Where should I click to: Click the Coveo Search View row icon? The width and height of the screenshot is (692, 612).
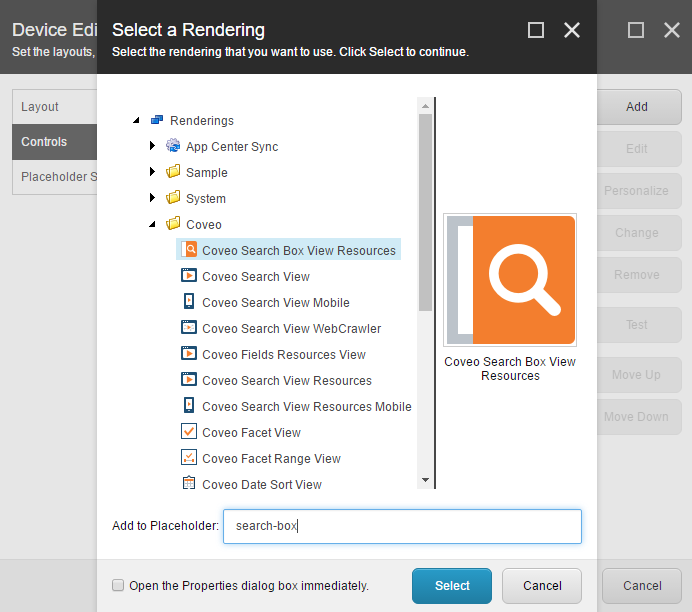click(189, 276)
